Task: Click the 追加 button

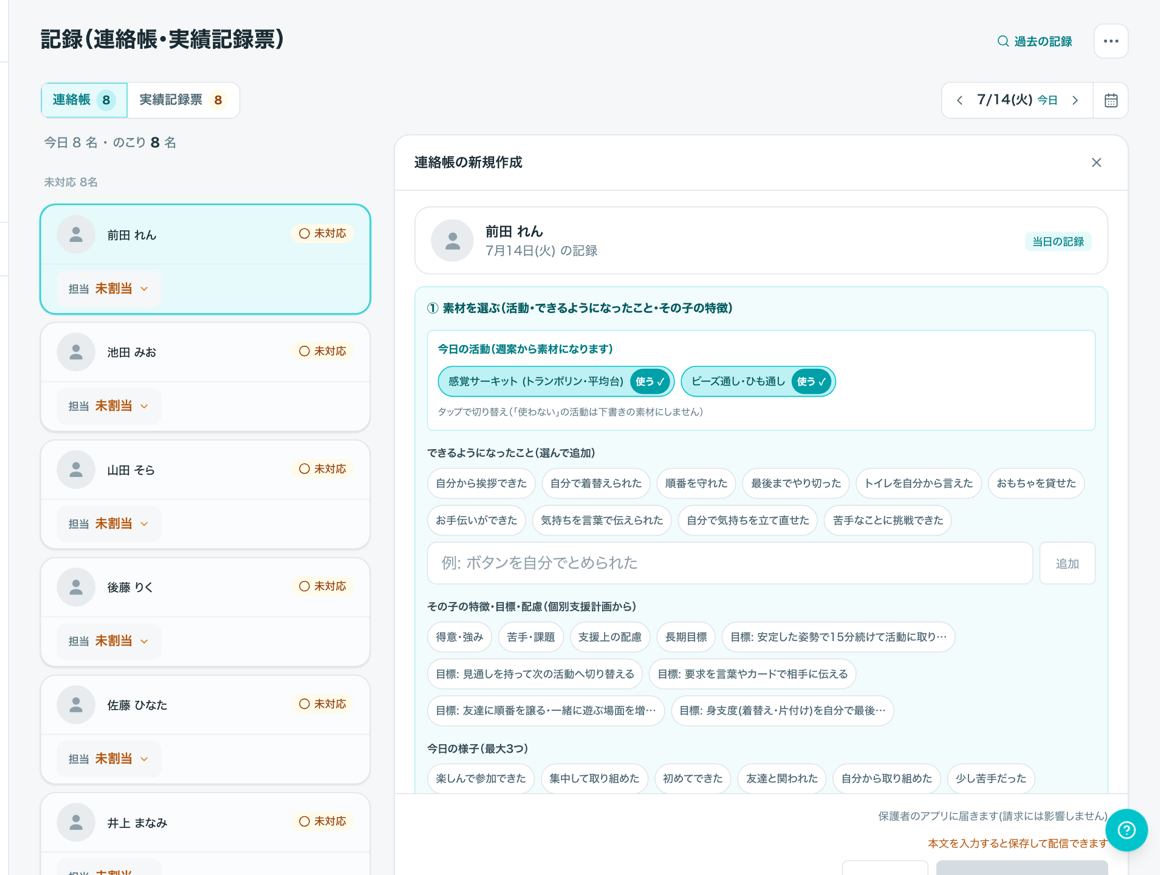Action: click(x=1067, y=564)
